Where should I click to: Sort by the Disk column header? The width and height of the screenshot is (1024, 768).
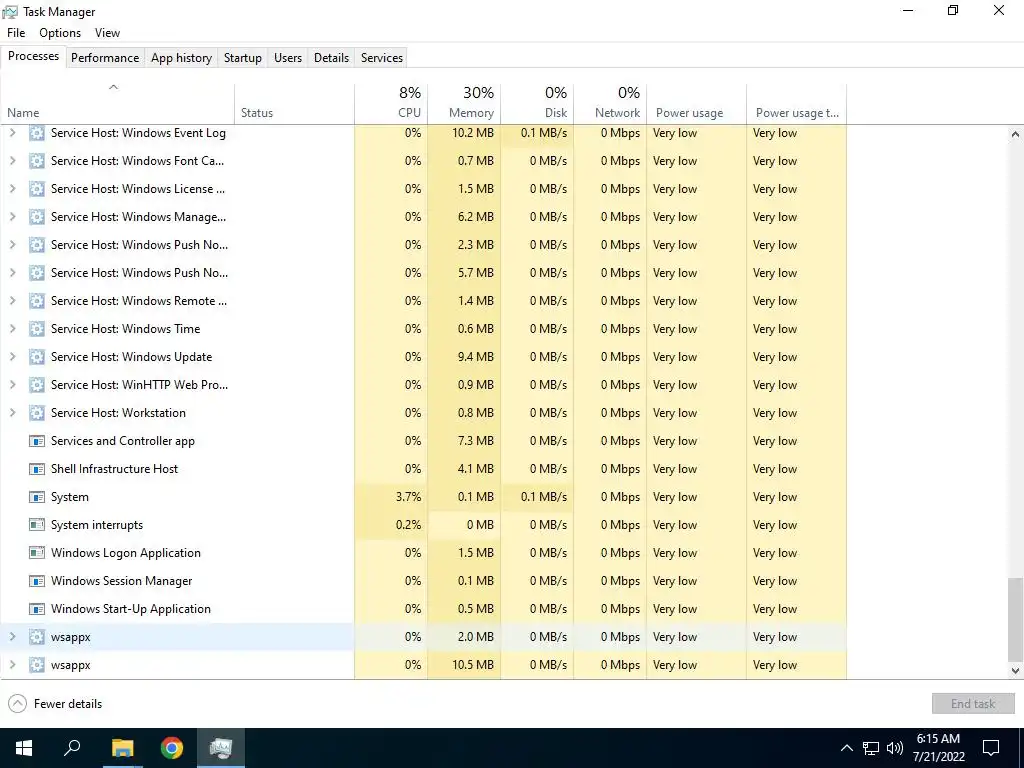[537, 104]
